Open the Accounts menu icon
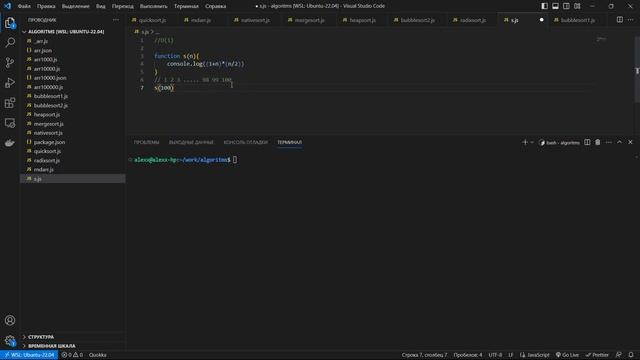Screen dimensions: 640x360 point(10,320)
